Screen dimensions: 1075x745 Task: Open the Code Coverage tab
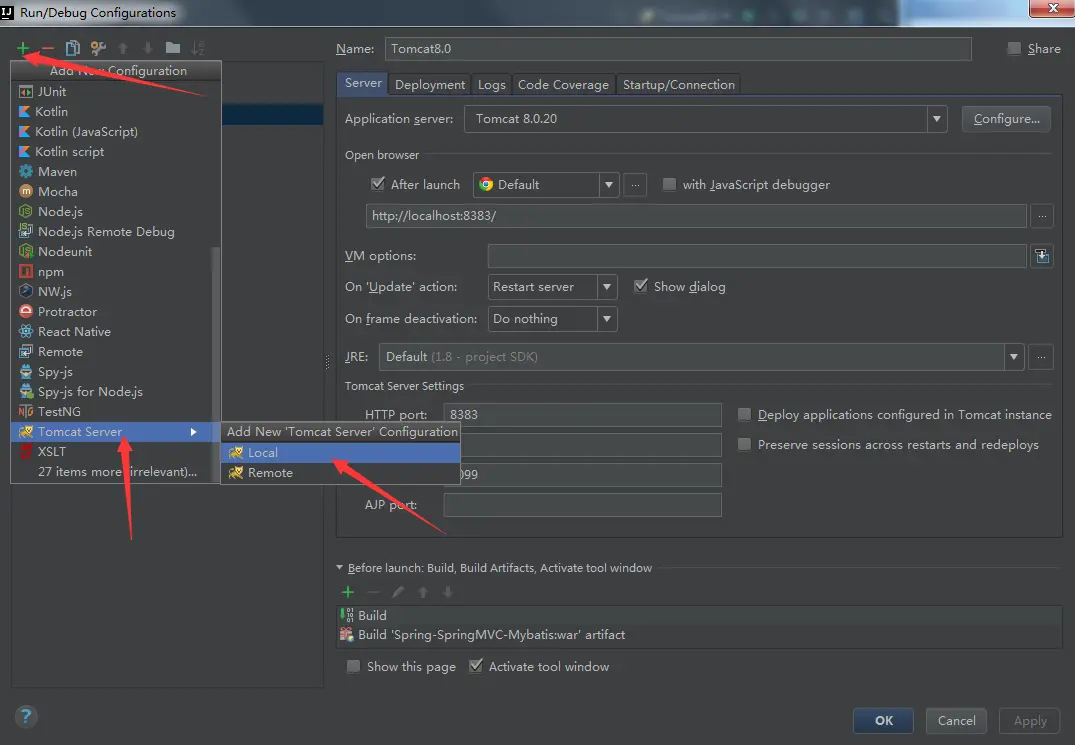(x=563, y=84)
